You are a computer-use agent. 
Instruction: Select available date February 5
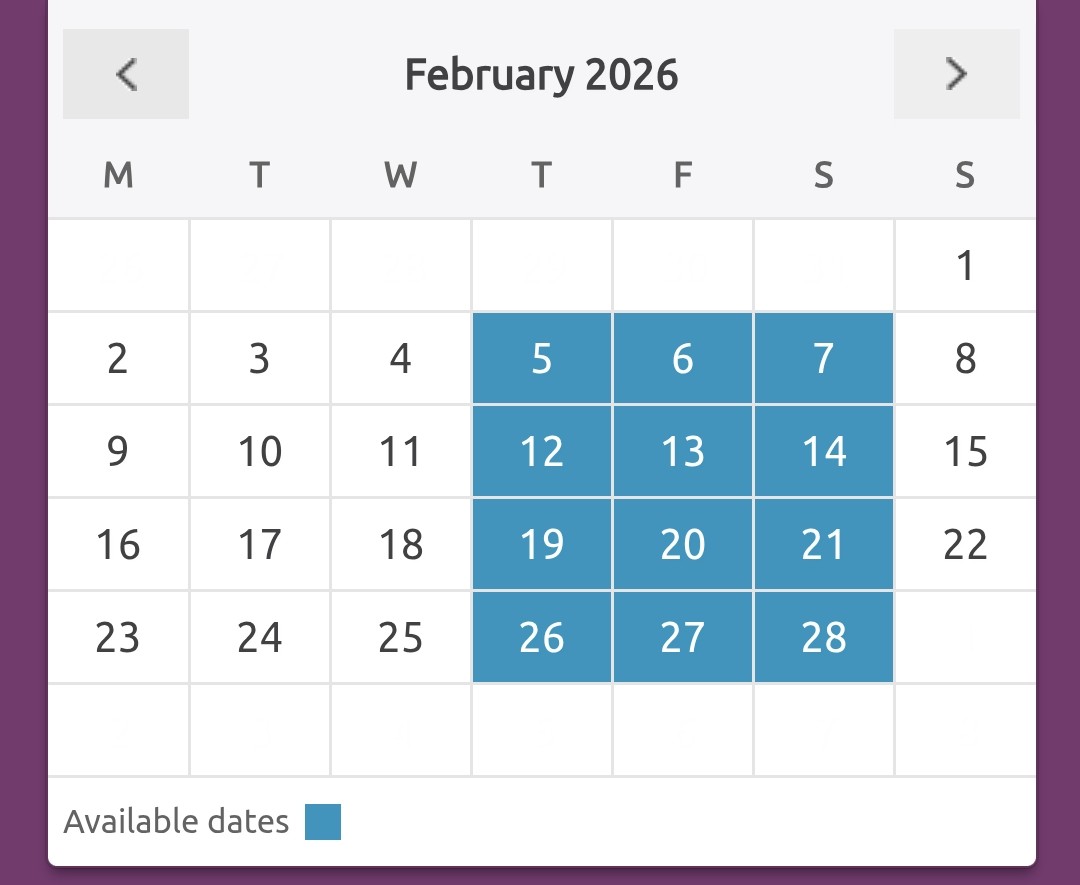point(542,358)
